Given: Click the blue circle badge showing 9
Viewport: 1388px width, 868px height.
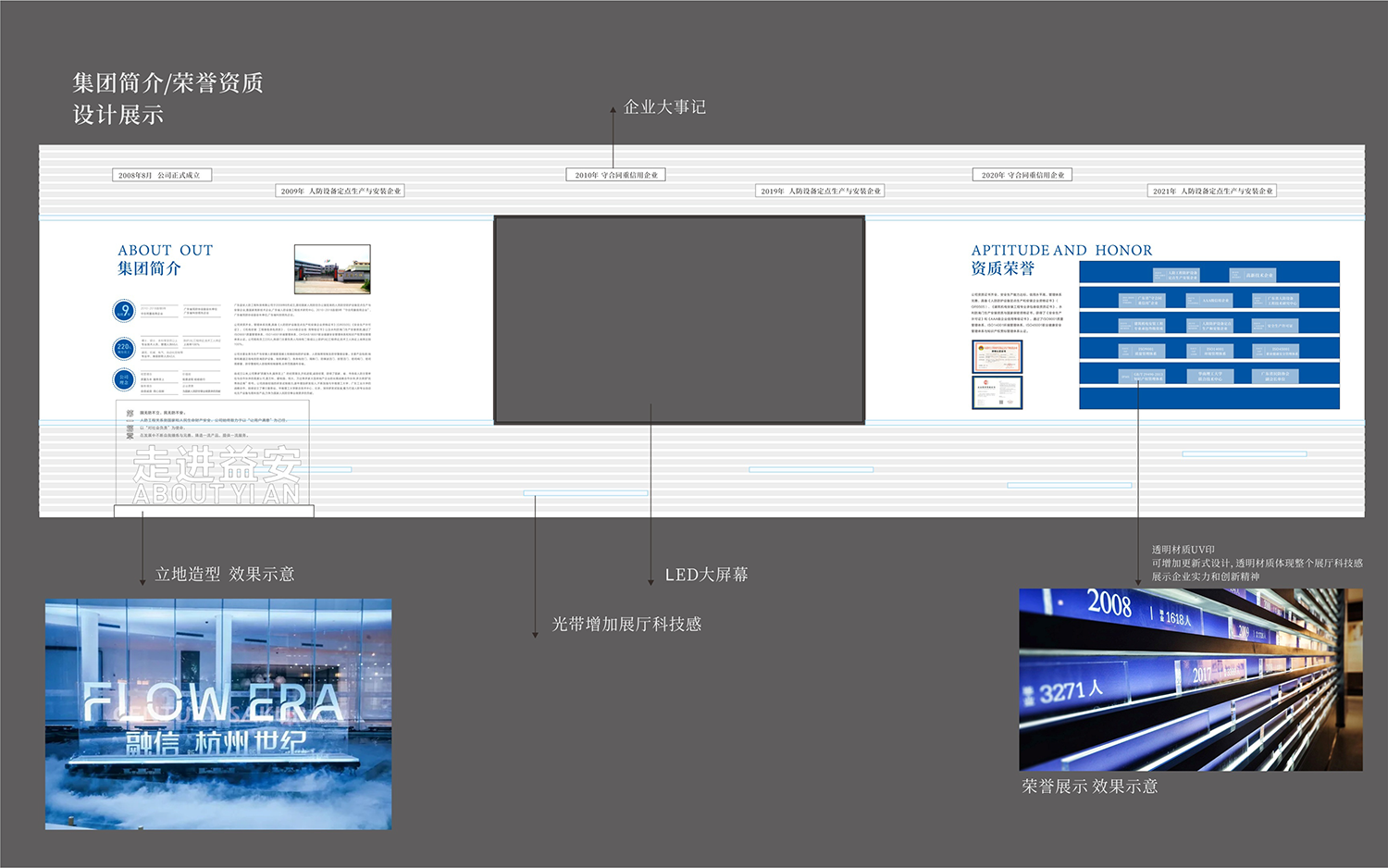Looking at the screenshot, I should (x=124, y=311).
